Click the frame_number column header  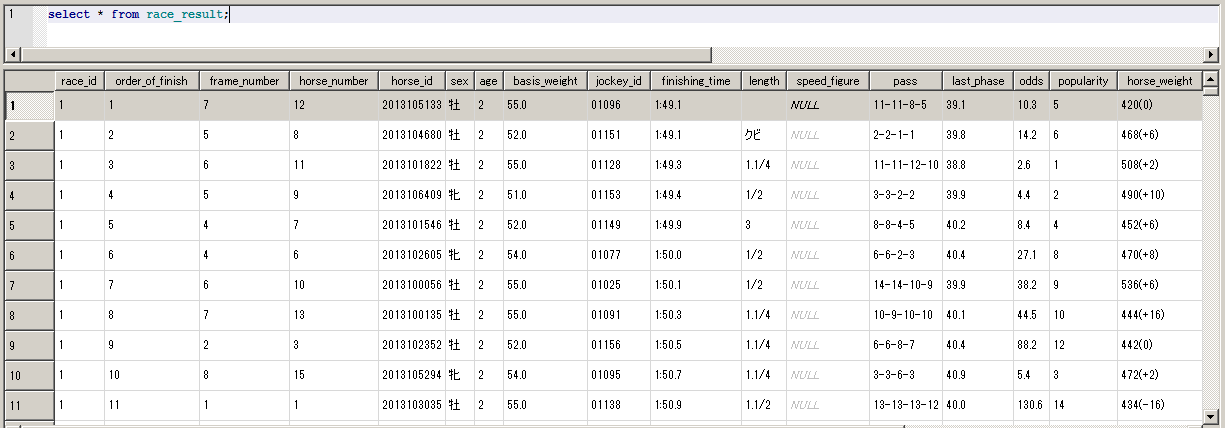244,81
